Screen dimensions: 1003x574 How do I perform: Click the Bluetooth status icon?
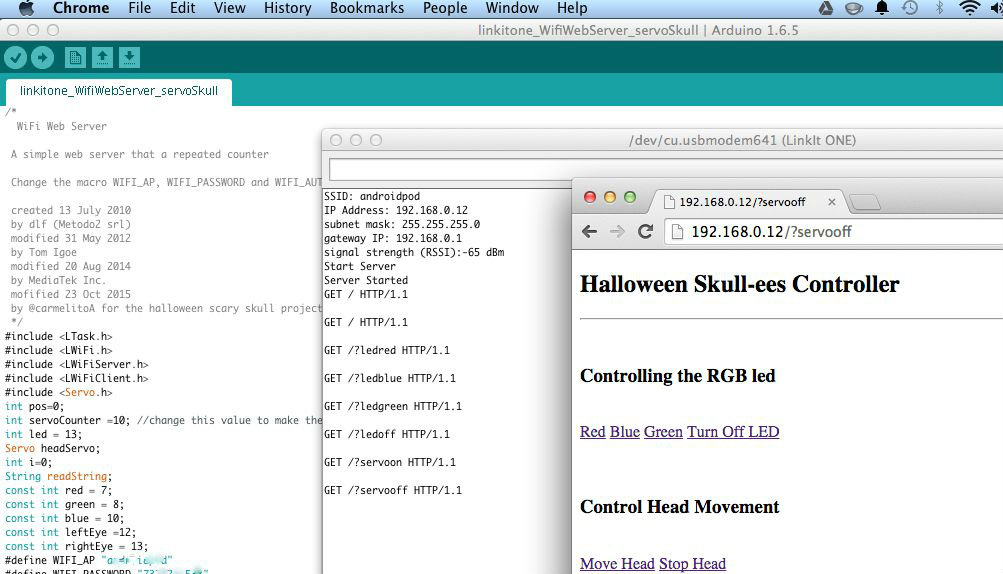tap(939, 8)
